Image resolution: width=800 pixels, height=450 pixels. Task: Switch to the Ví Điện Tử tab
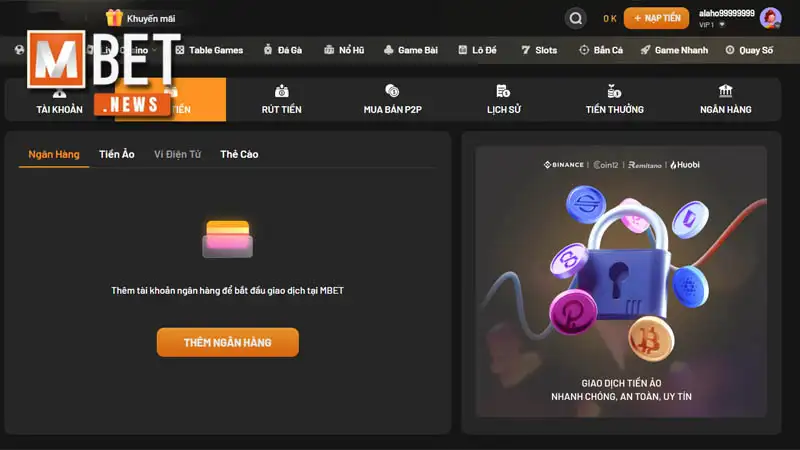178,154
